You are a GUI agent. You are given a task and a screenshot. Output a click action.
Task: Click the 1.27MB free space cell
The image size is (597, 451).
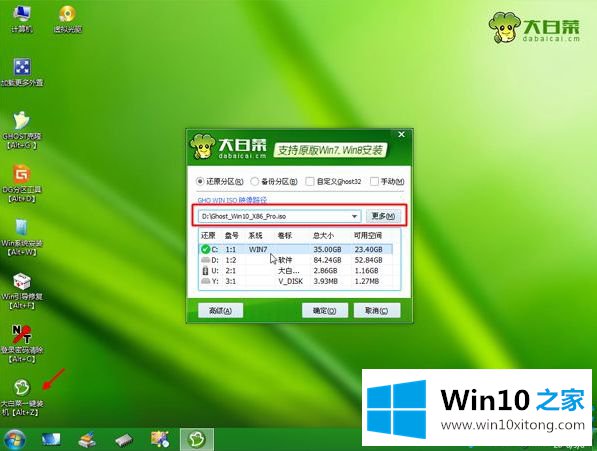click(366, 281)
